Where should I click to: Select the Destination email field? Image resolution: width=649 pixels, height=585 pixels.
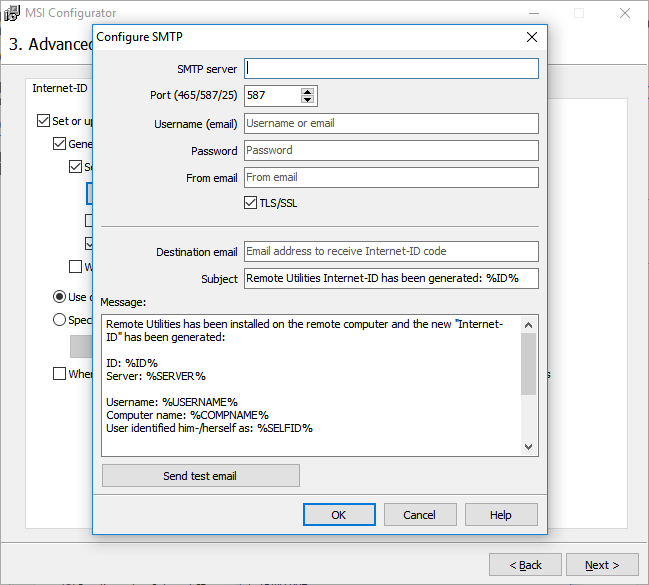point(391,251)
